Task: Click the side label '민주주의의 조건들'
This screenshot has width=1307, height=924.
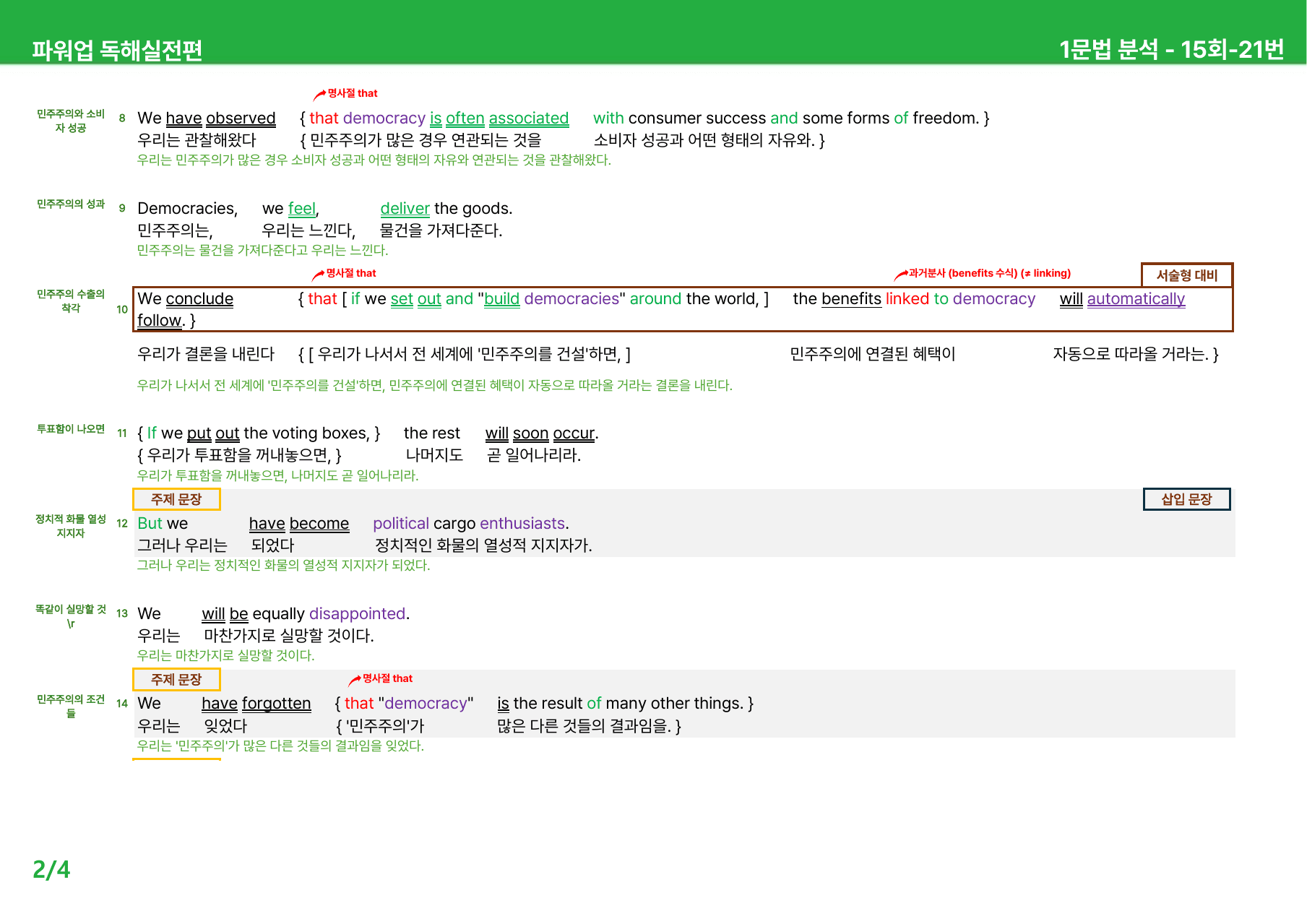Action: 71,707
